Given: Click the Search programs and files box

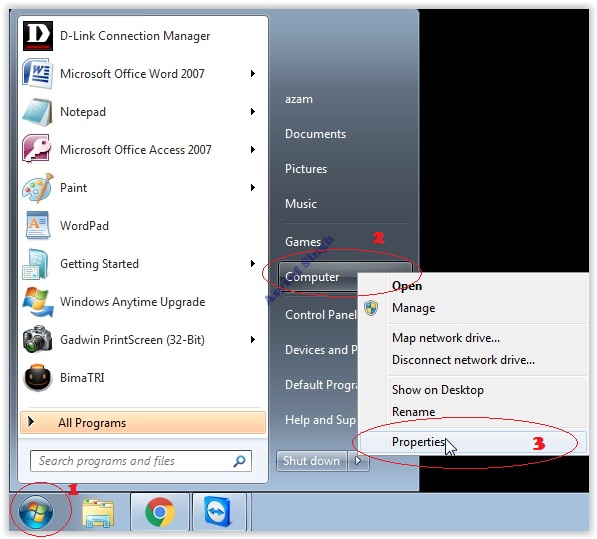Looking at the screenshot, I should tap(141, 461).
